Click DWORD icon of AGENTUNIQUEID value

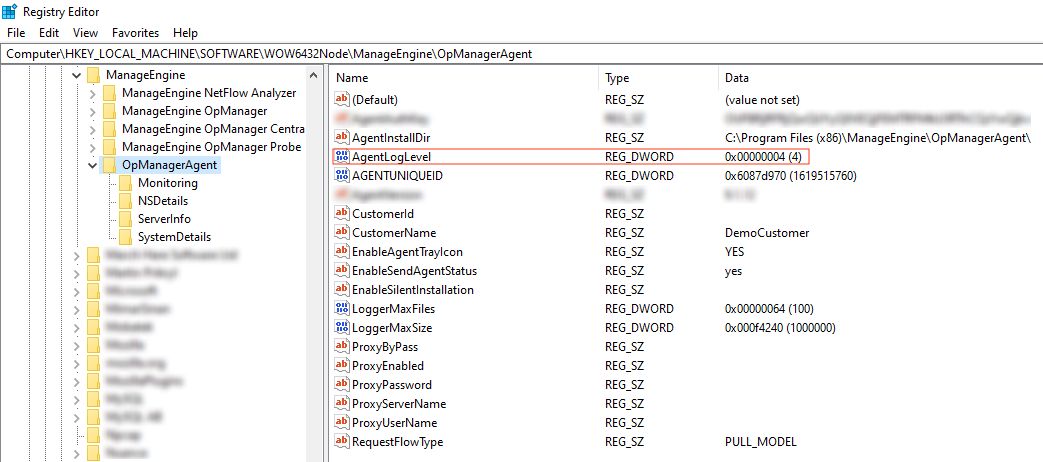(342, 175)
